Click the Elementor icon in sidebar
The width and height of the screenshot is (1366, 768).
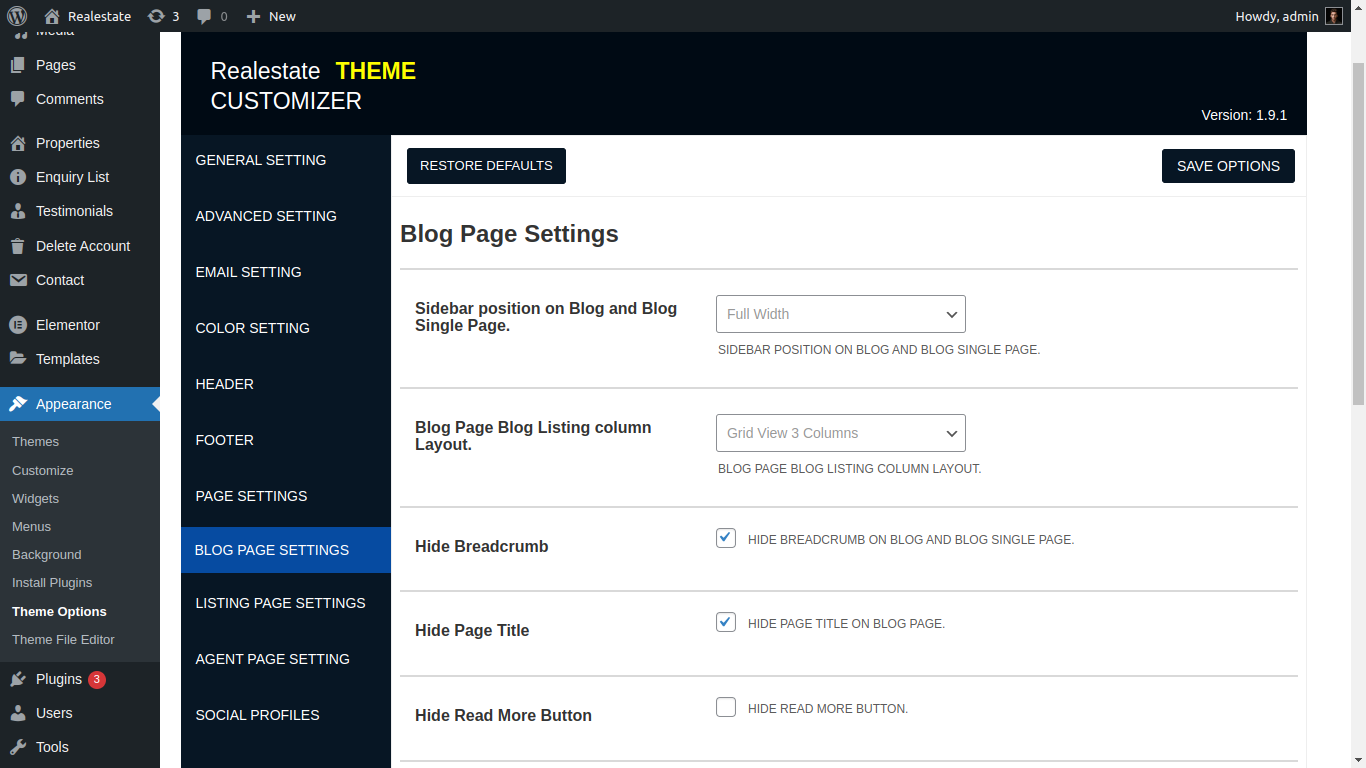click(x=18, y=325)
